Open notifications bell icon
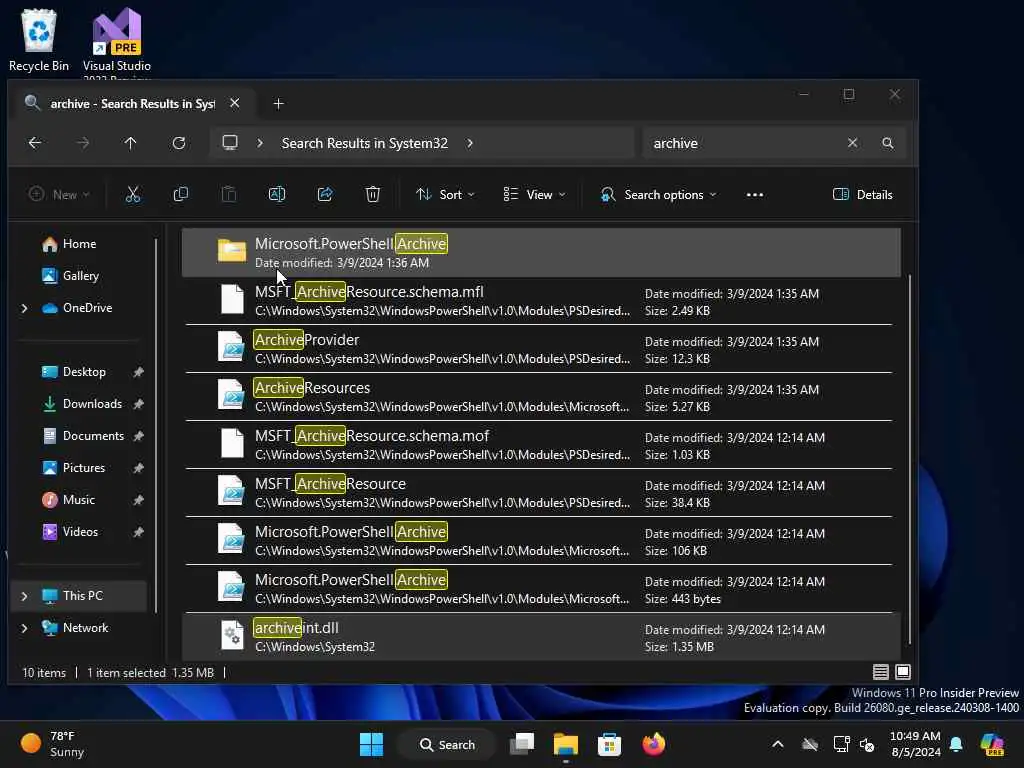 coord(956,744)
